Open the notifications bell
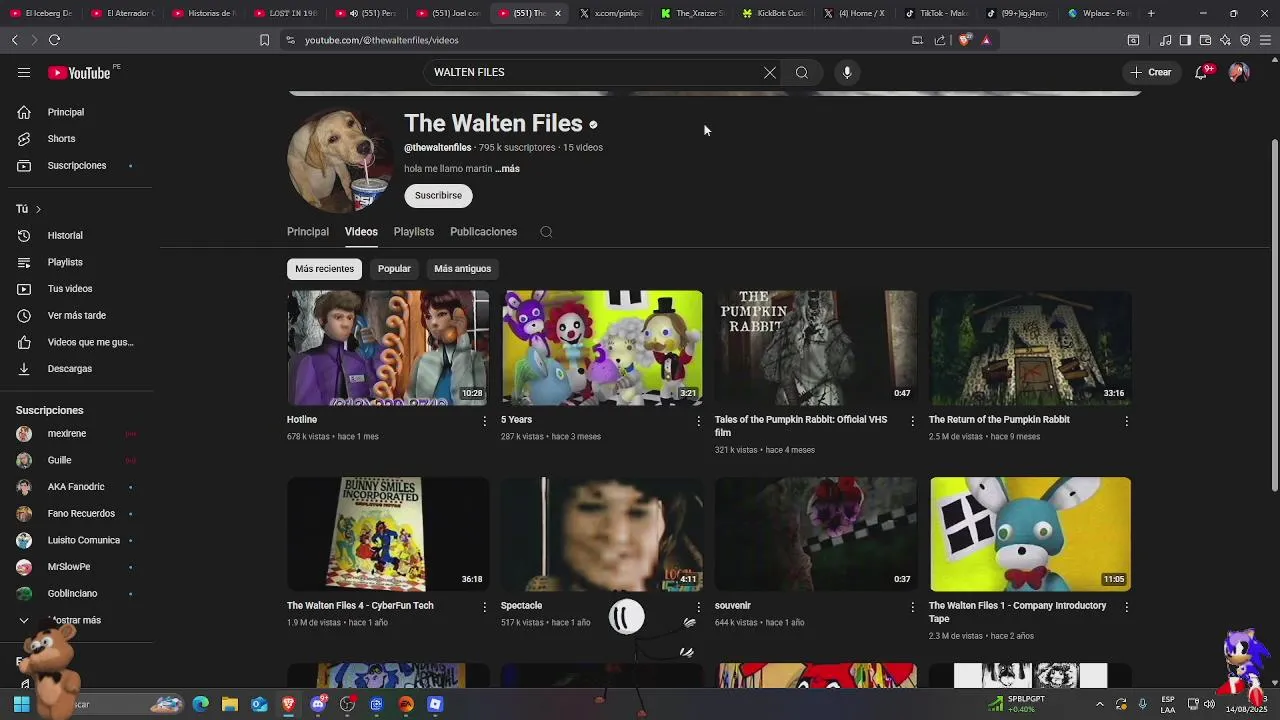 (x=1201, y=72)
